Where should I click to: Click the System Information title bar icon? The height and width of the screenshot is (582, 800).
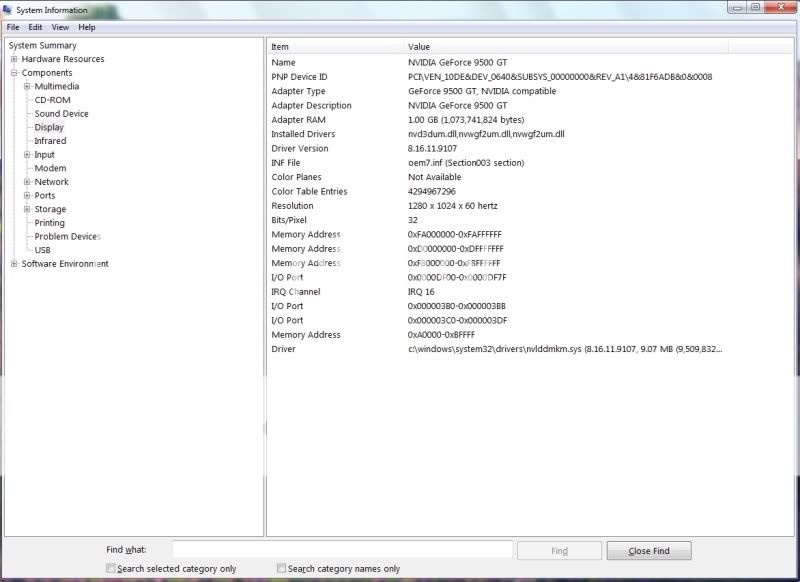coord(8,10)
